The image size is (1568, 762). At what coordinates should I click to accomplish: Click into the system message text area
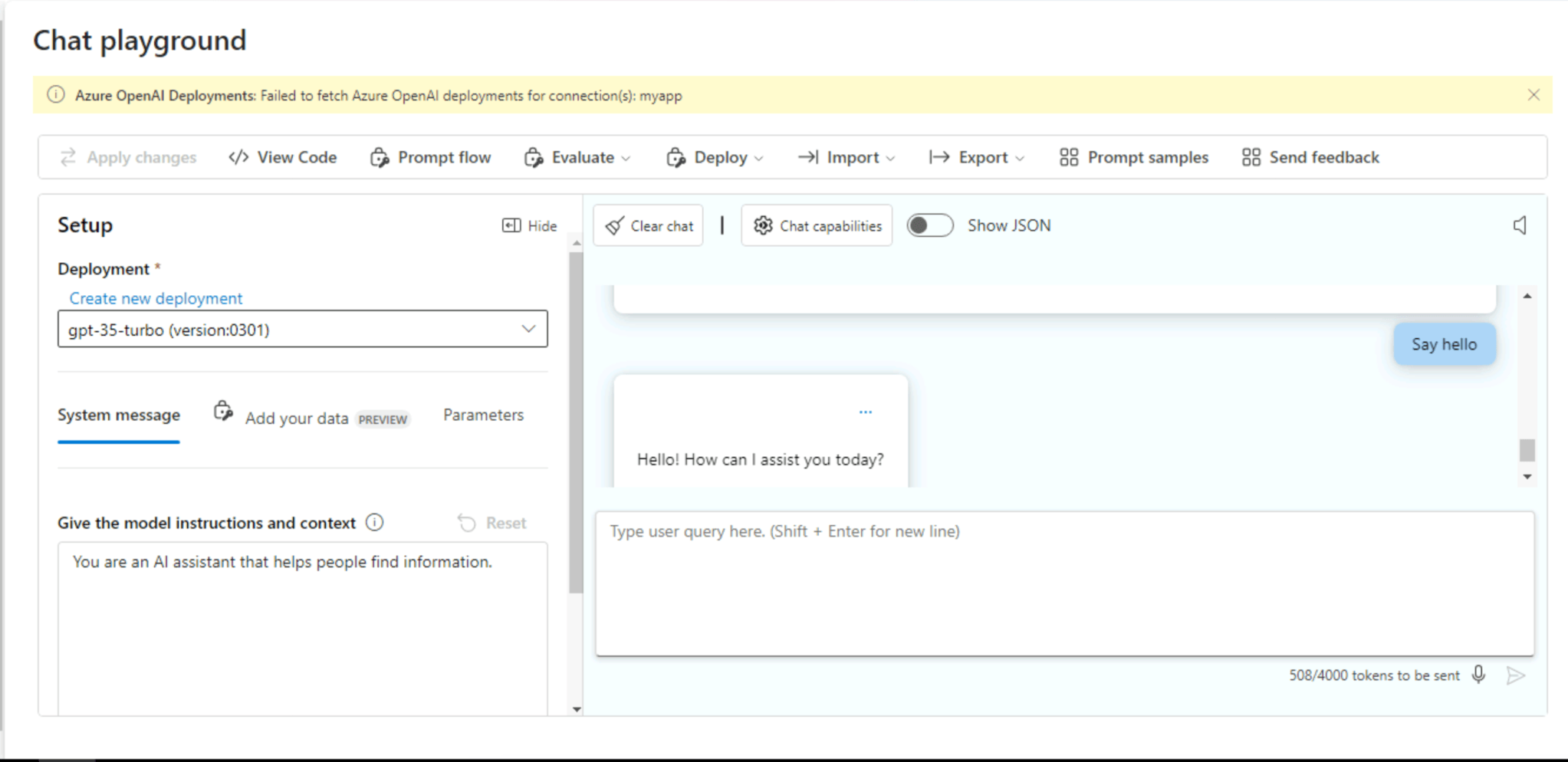click(303, 629)
